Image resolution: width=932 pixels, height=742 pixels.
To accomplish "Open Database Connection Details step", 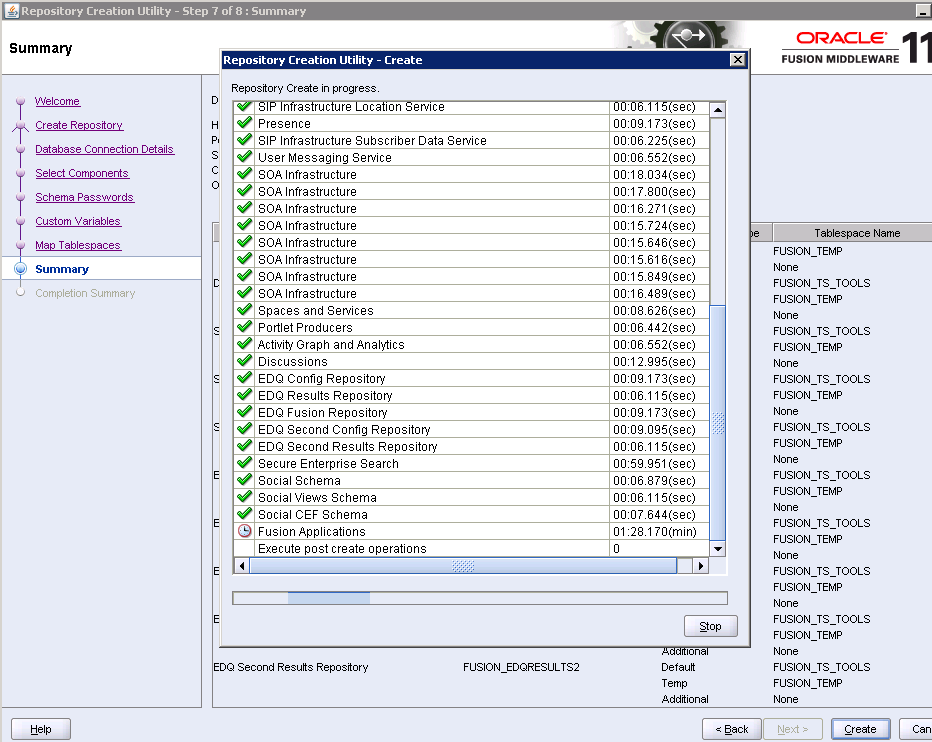I will coord(104,149).
